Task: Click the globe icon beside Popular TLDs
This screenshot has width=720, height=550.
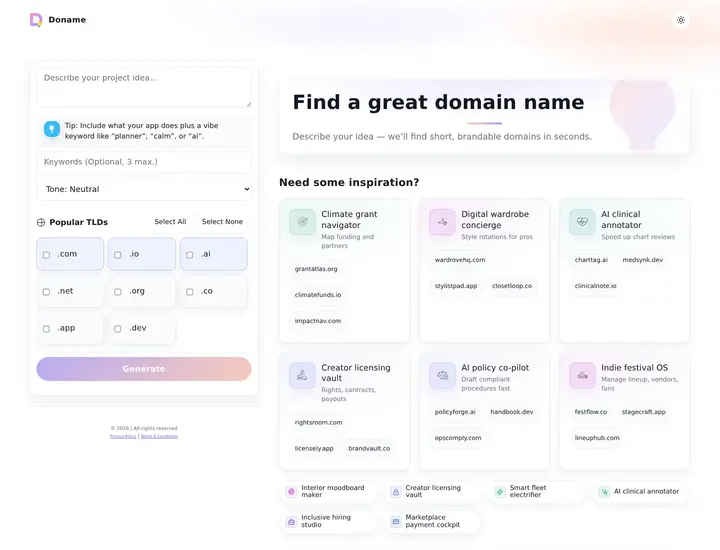Action: point(41,222)
